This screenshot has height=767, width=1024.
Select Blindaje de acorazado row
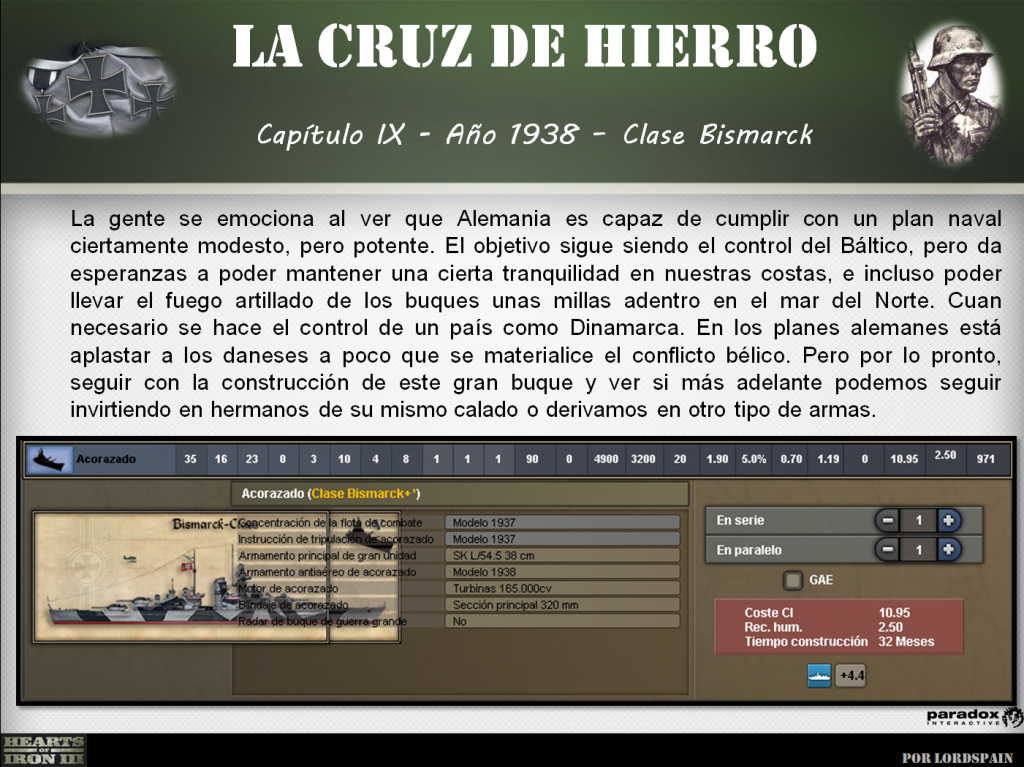pos(457,605)
